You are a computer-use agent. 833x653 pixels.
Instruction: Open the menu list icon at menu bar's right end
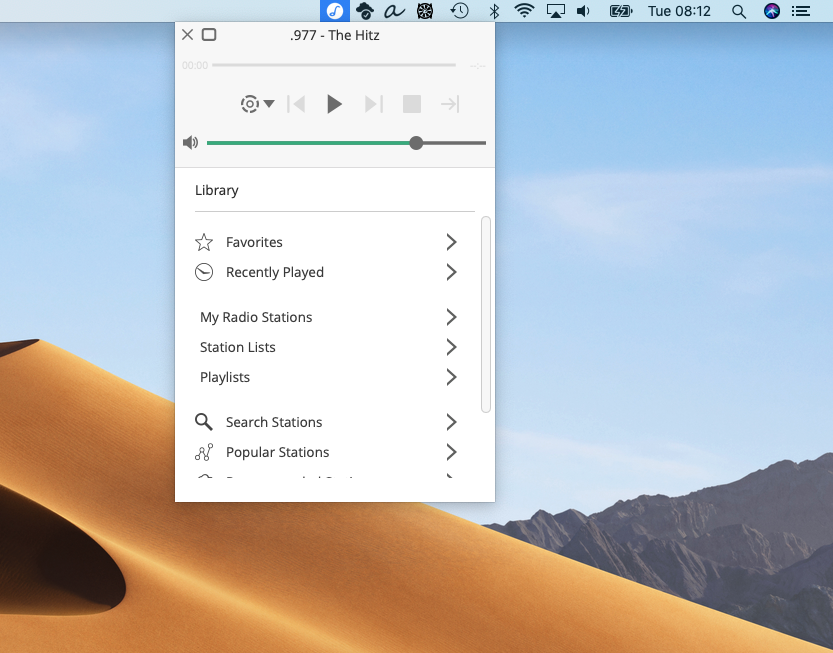tap(800, 11)
